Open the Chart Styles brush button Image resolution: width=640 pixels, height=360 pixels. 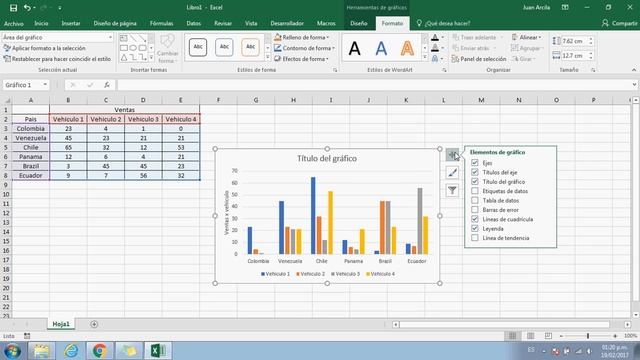coord(452,173)
